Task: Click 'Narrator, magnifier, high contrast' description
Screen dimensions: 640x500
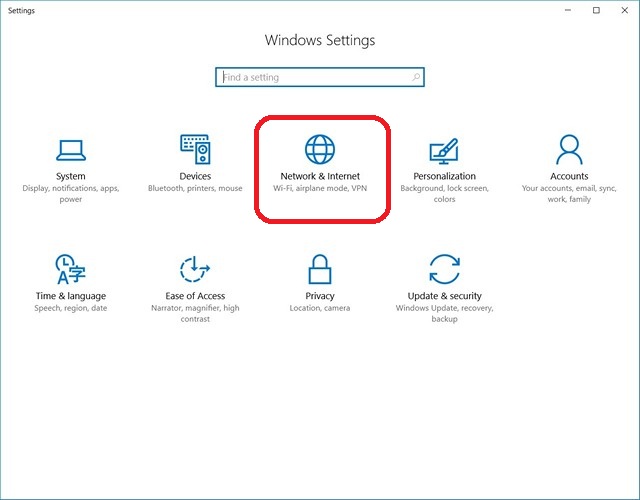Action: coord(195,313)
